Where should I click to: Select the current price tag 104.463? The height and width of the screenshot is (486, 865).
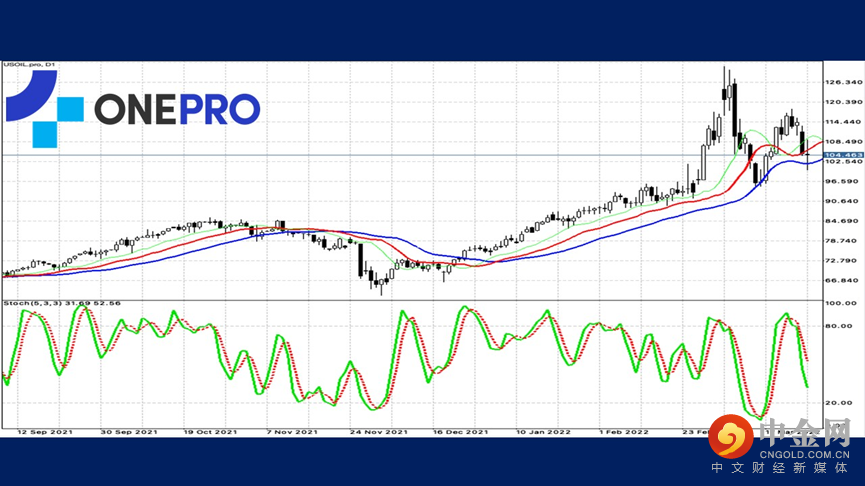click(843, 155)
